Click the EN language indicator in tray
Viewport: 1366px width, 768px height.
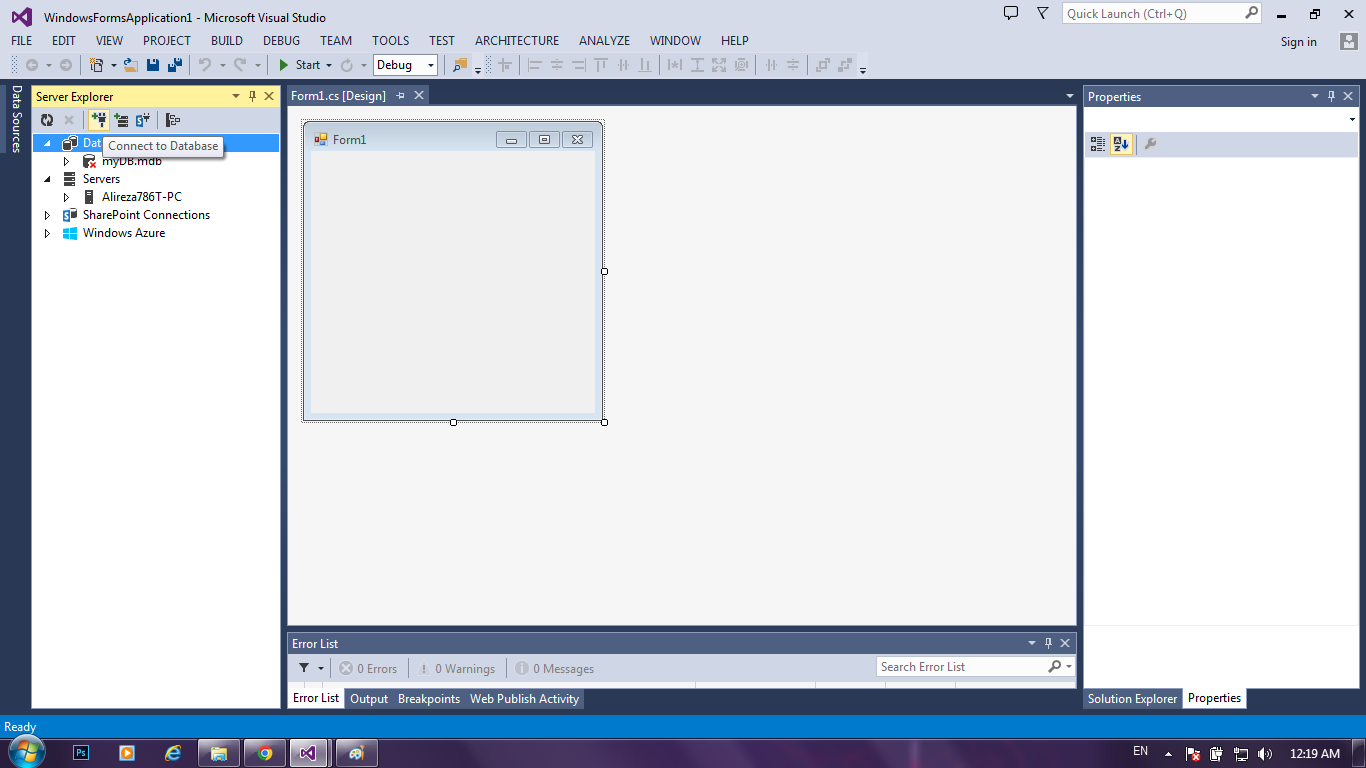[1140, 751]
